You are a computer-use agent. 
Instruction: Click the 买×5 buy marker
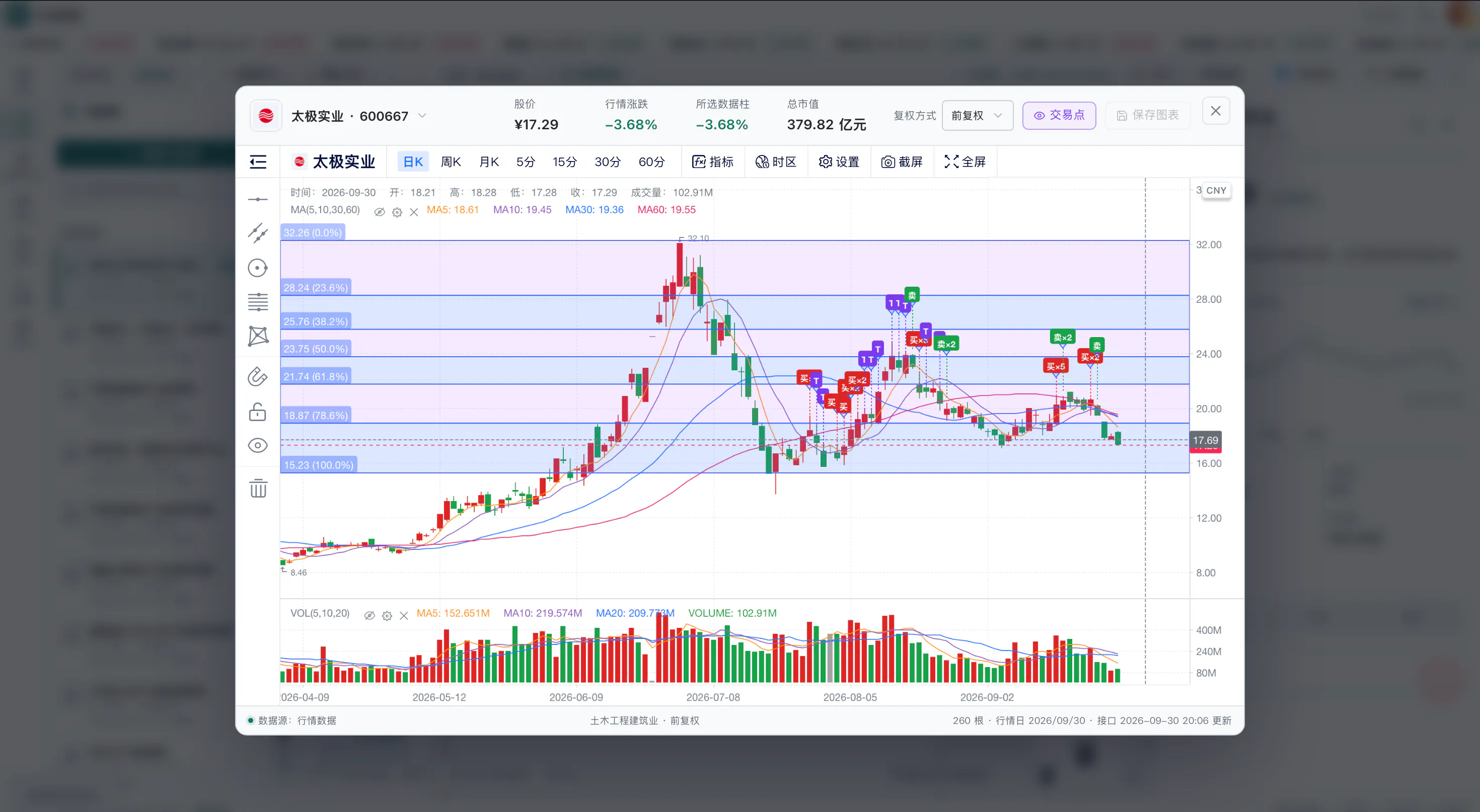(1056, 366)
